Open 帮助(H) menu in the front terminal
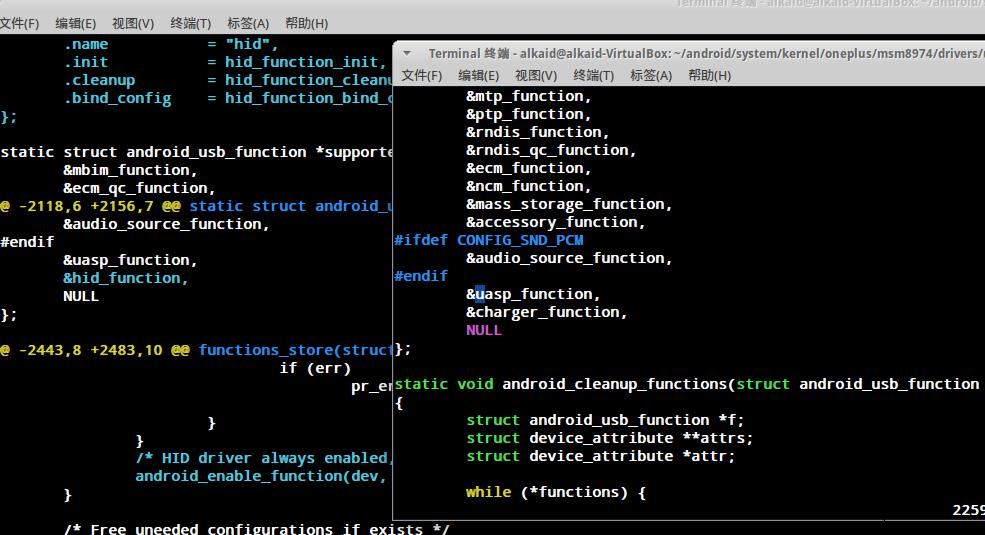The image size is (985, 535). pos(709,75)
